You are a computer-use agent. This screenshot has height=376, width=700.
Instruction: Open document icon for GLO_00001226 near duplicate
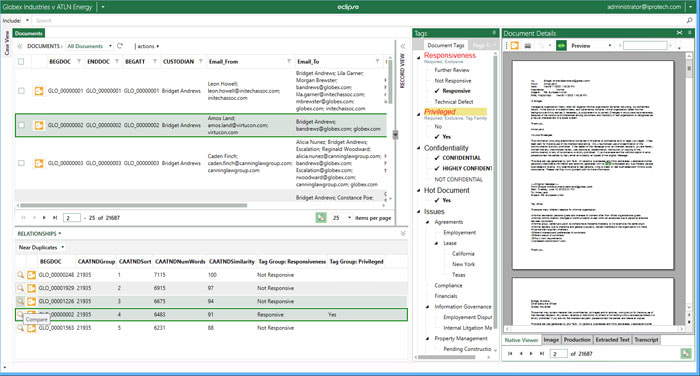31,301
